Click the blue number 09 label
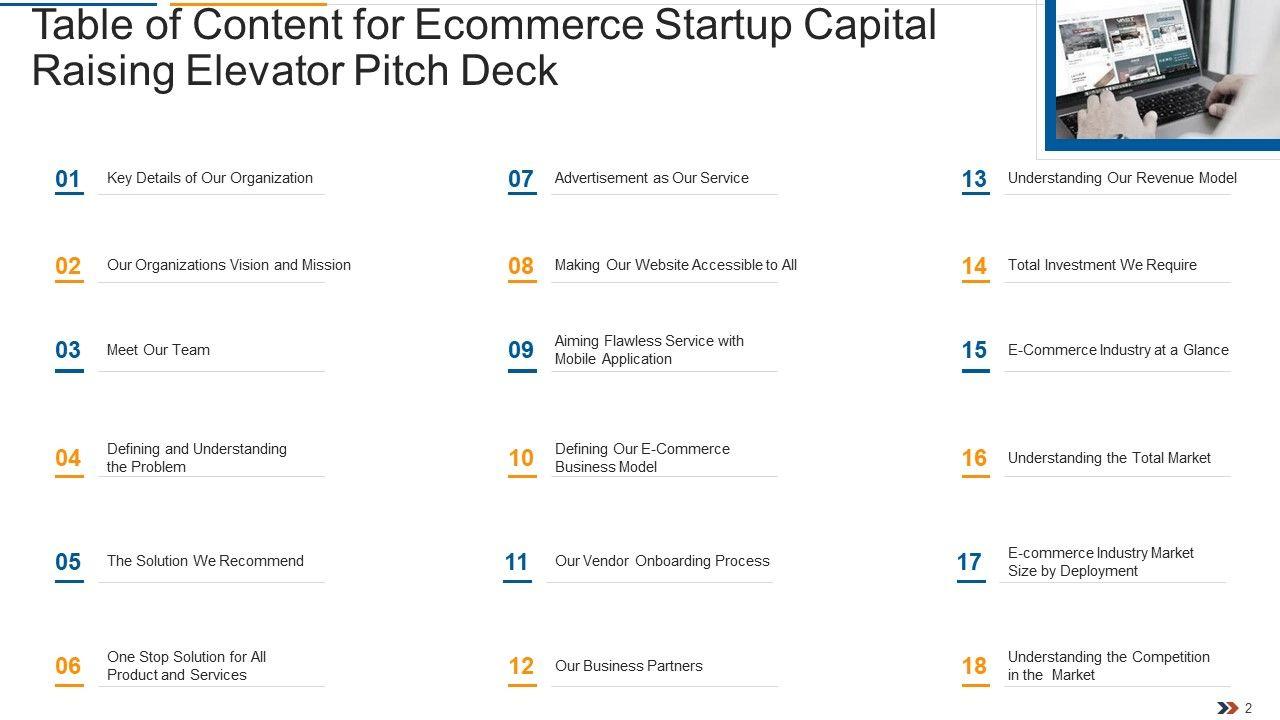1280x720 pixels. coord(521,350)
